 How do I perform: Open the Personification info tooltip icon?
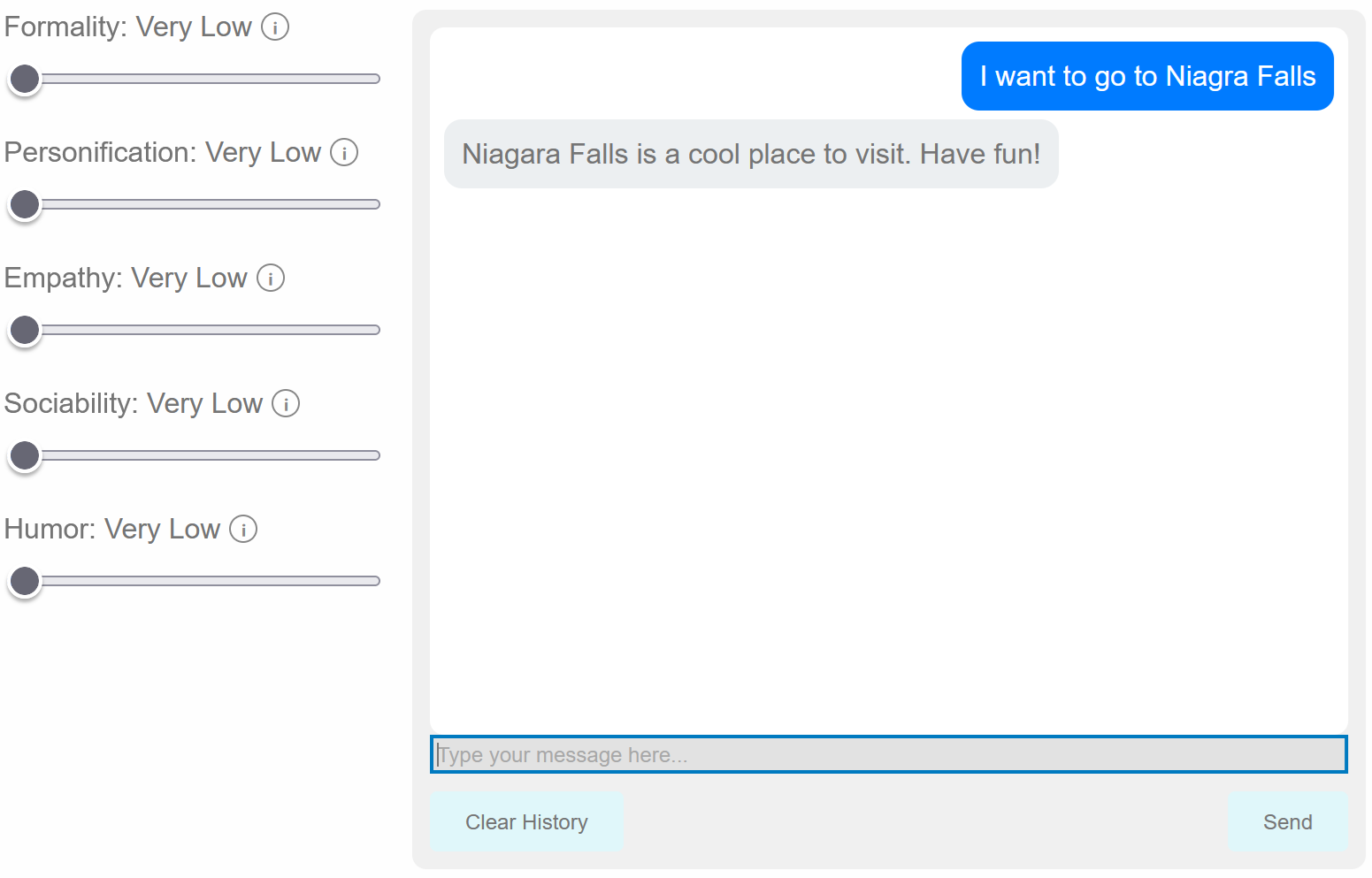tap(344, 153)
